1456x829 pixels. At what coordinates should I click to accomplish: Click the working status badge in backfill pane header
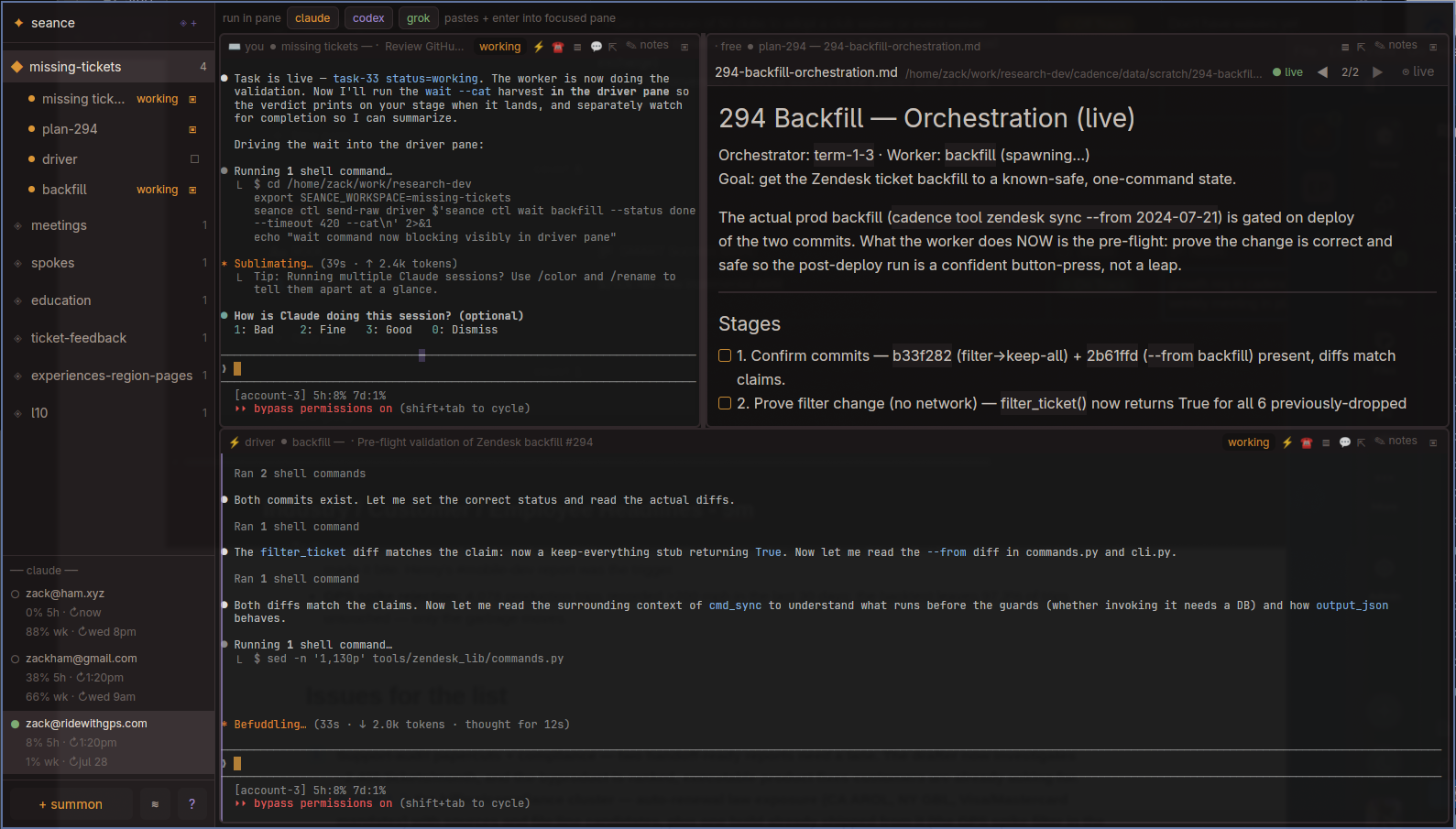pyautogui.click(x=1248, y=442)
